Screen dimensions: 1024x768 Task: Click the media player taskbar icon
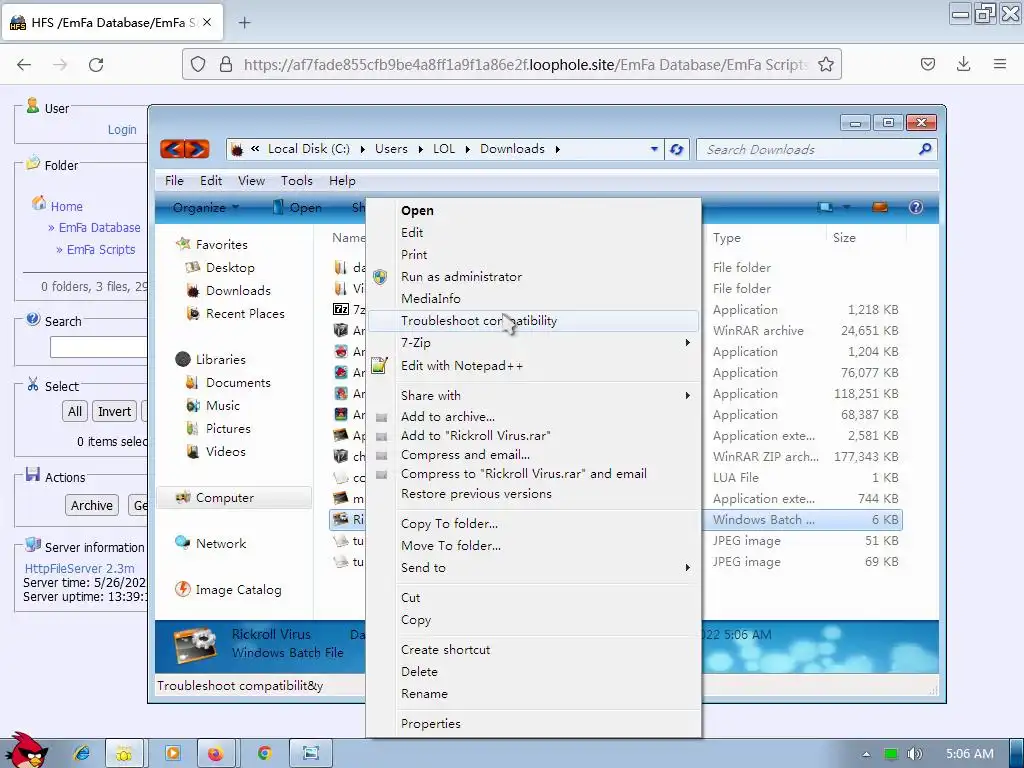click(173, 754)
